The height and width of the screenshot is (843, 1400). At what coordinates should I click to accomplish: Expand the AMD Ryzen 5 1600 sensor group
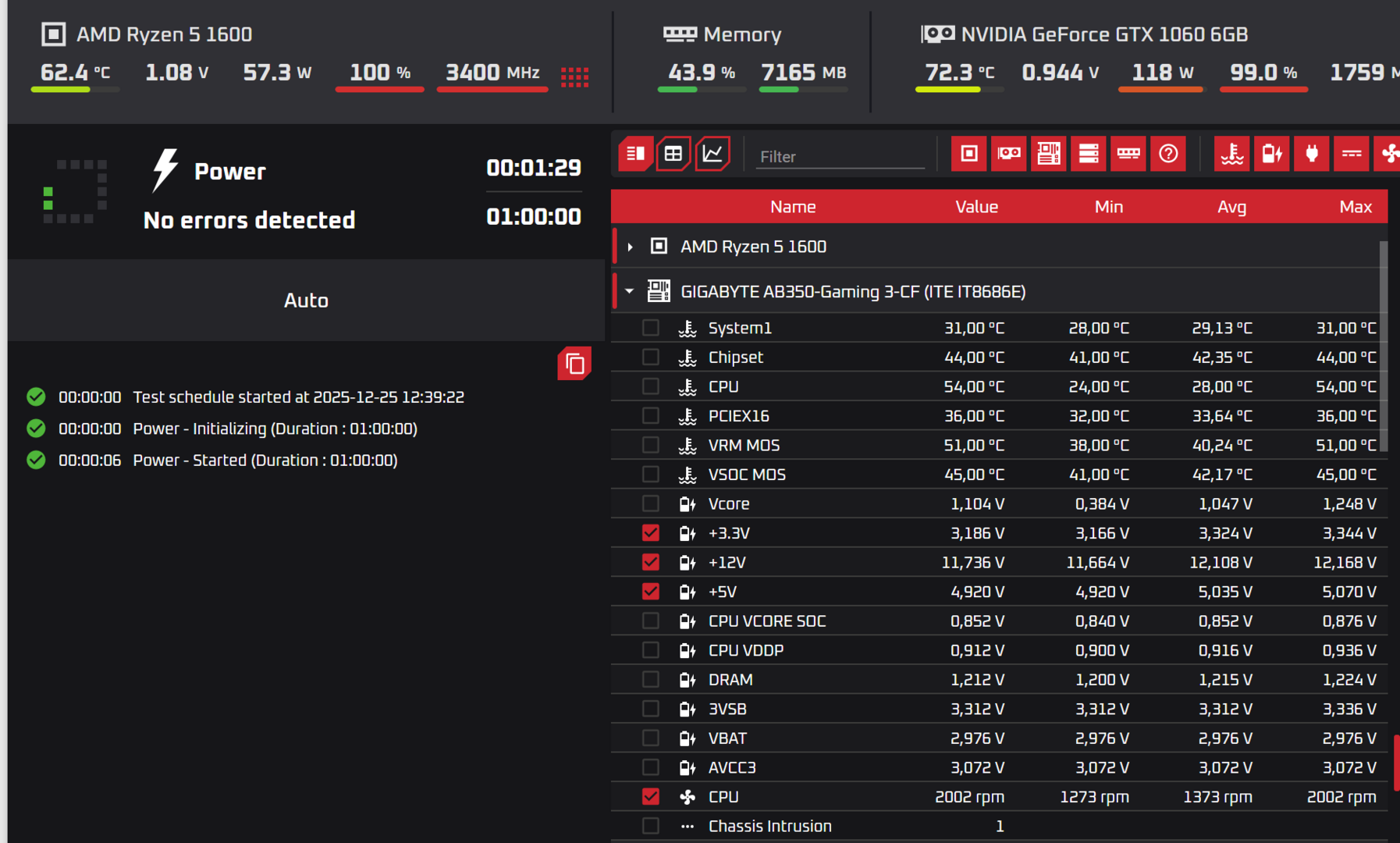pyautogui.click(x=630, y=247)
